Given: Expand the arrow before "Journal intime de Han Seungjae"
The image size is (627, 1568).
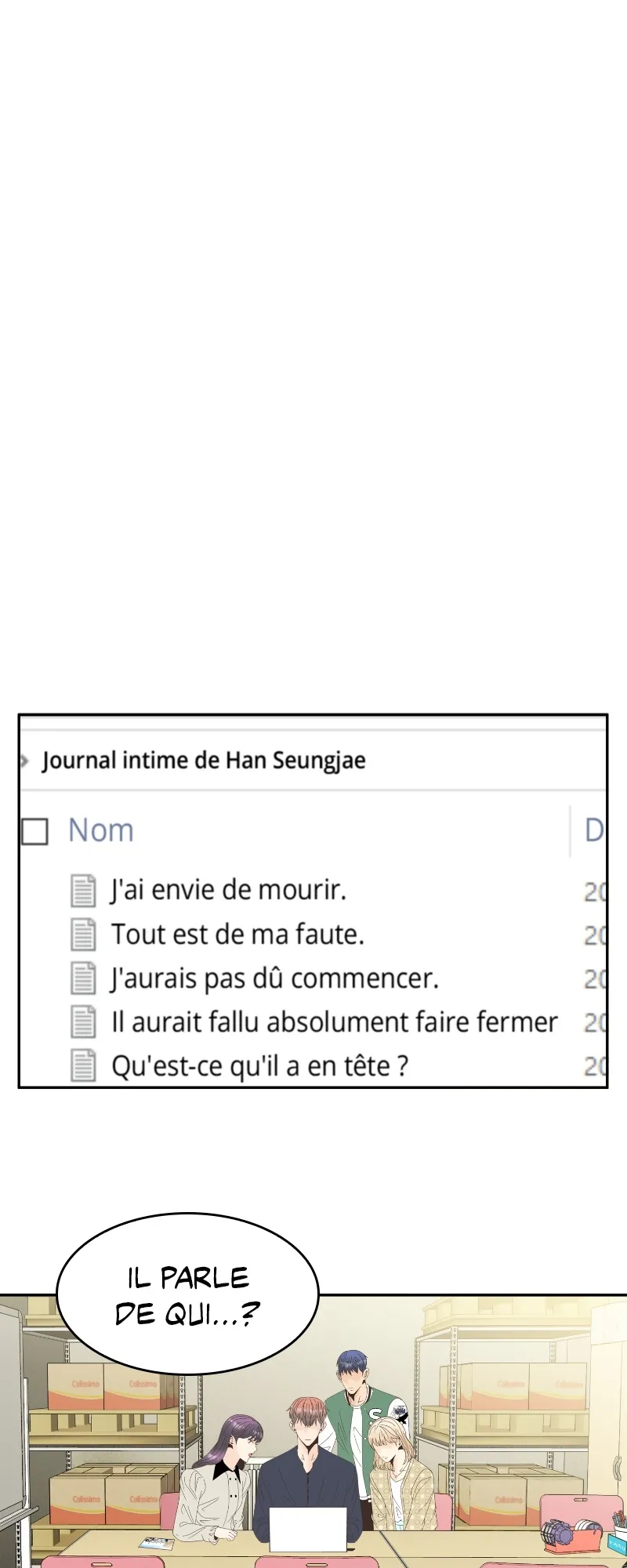Looking at the screenshot, I should pyautogui.click(x=25, y=760).
